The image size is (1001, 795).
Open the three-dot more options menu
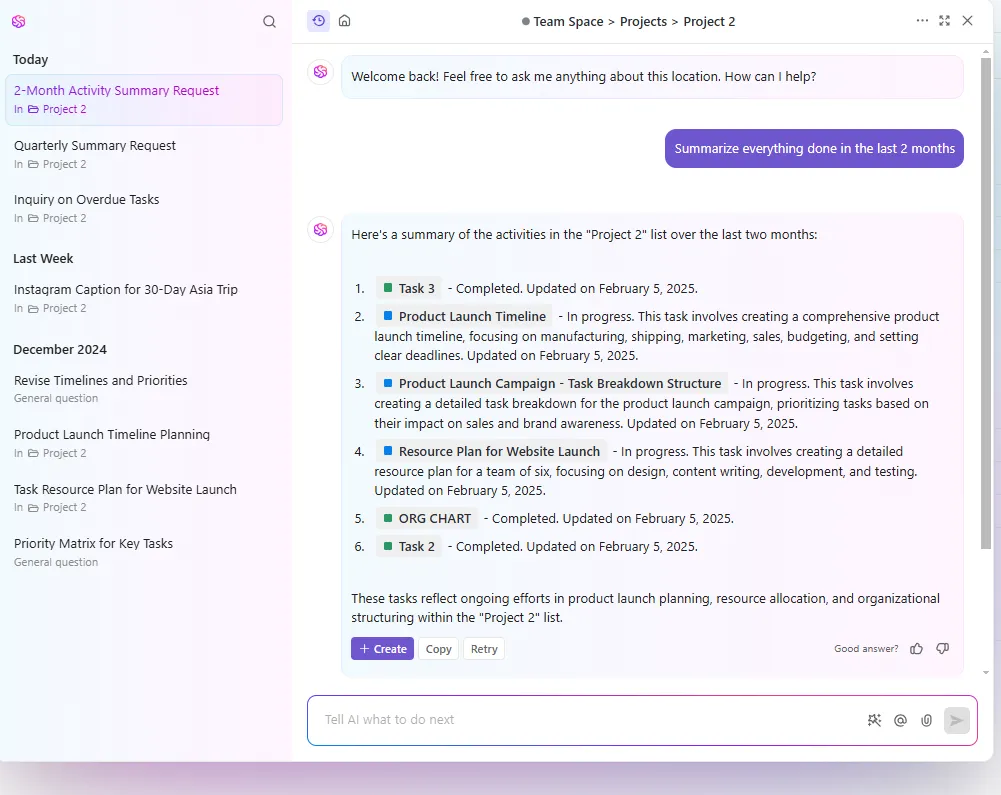922,20
